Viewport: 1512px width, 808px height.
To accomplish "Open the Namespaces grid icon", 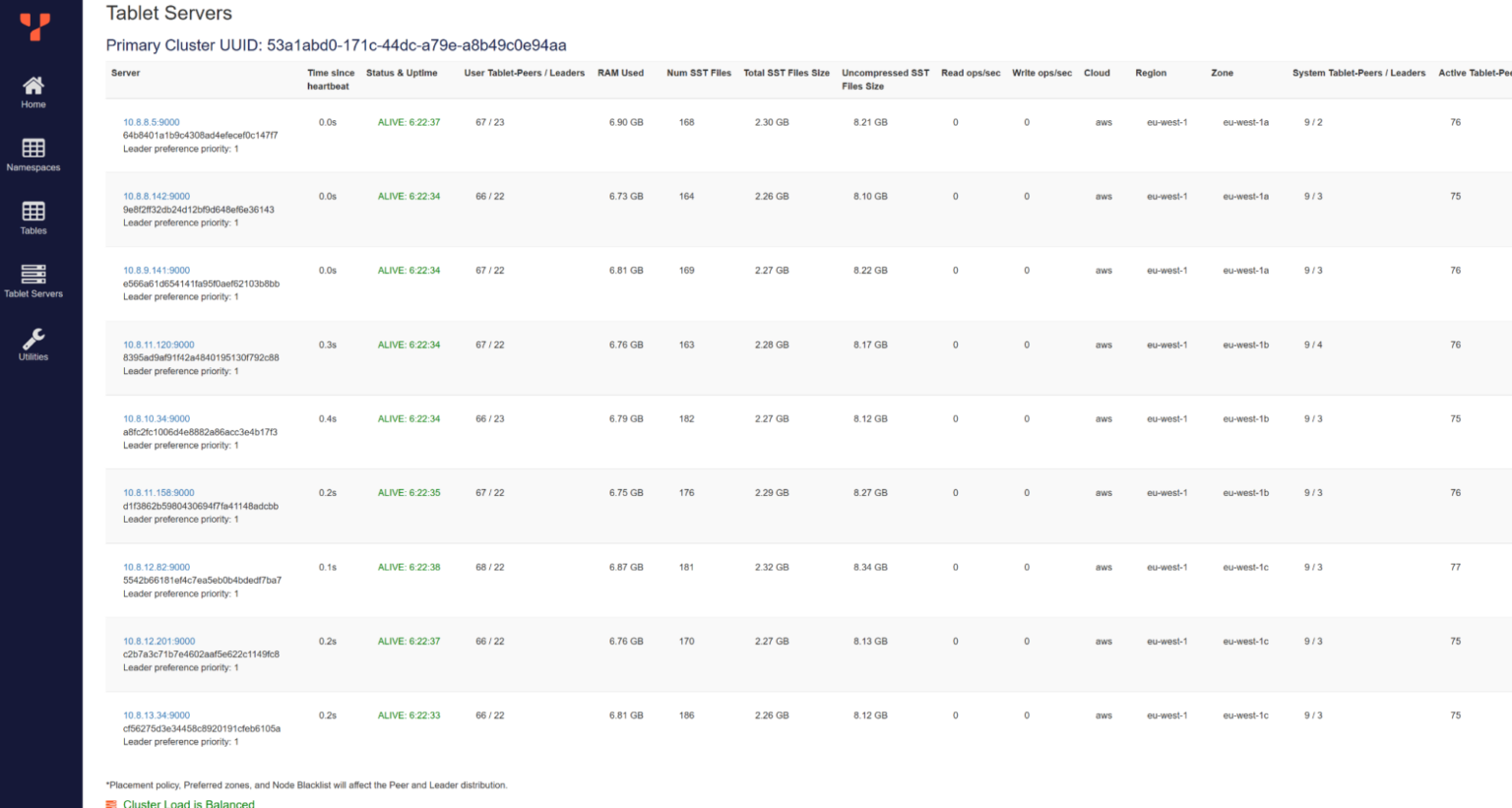I will pyautogui.click(x=32, y=150).
